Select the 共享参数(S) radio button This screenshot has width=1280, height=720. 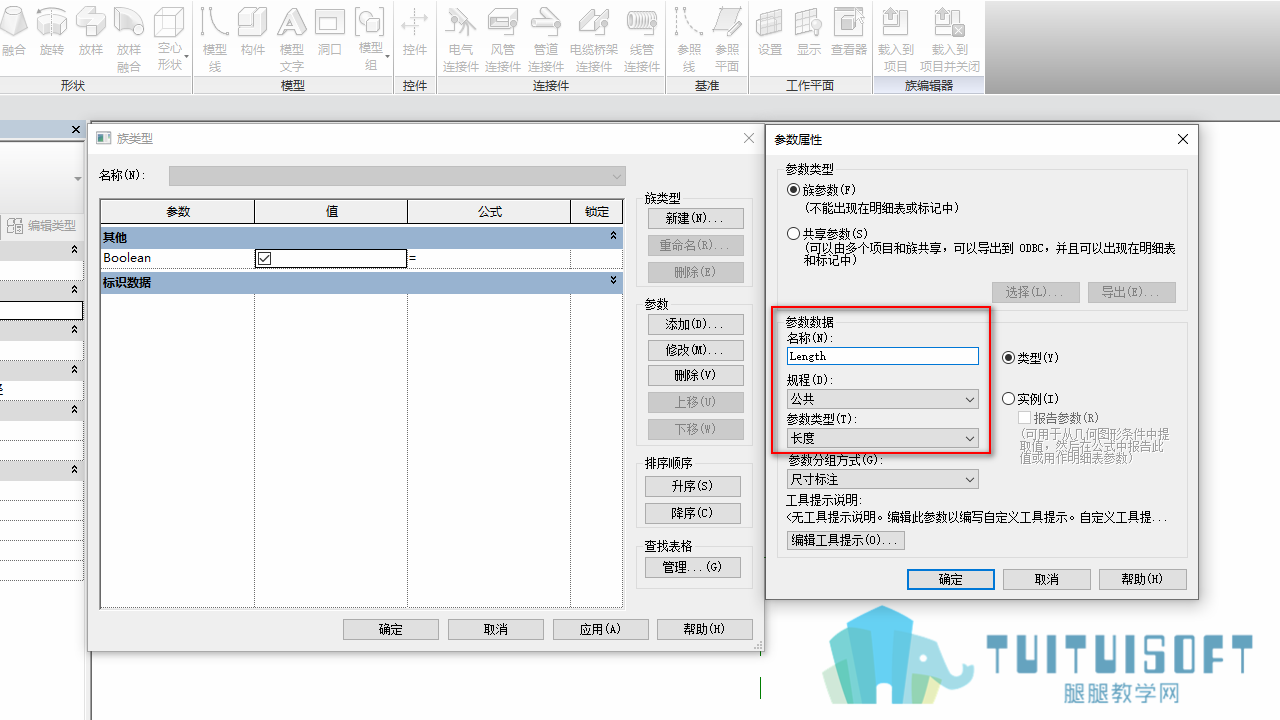tap(794, 234)
